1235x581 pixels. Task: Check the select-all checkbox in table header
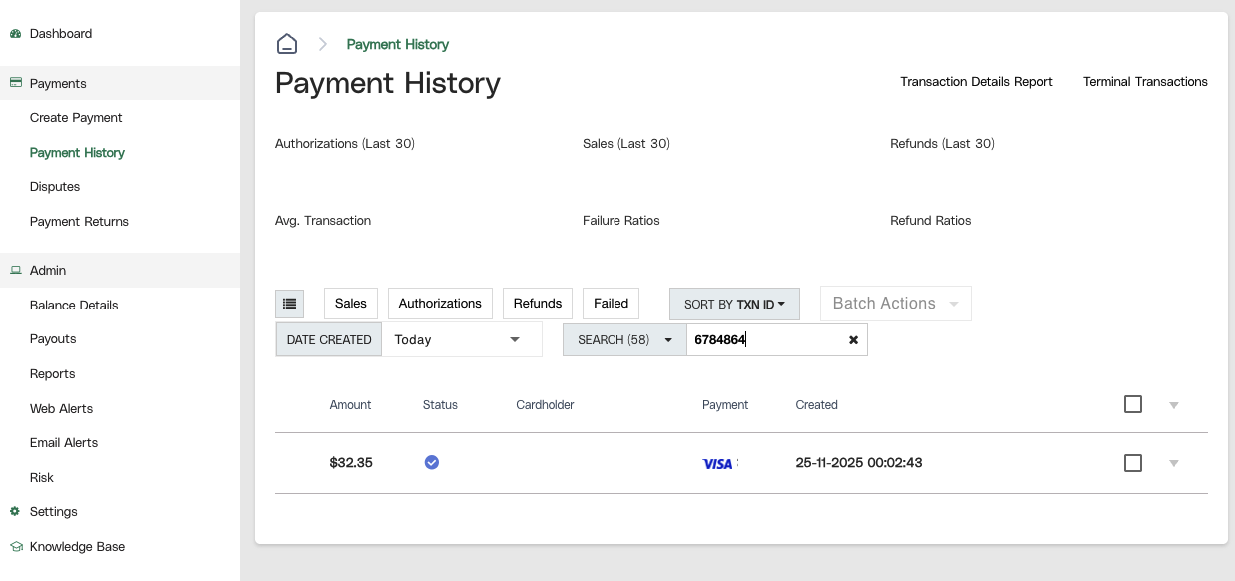tap(1133, 404)
